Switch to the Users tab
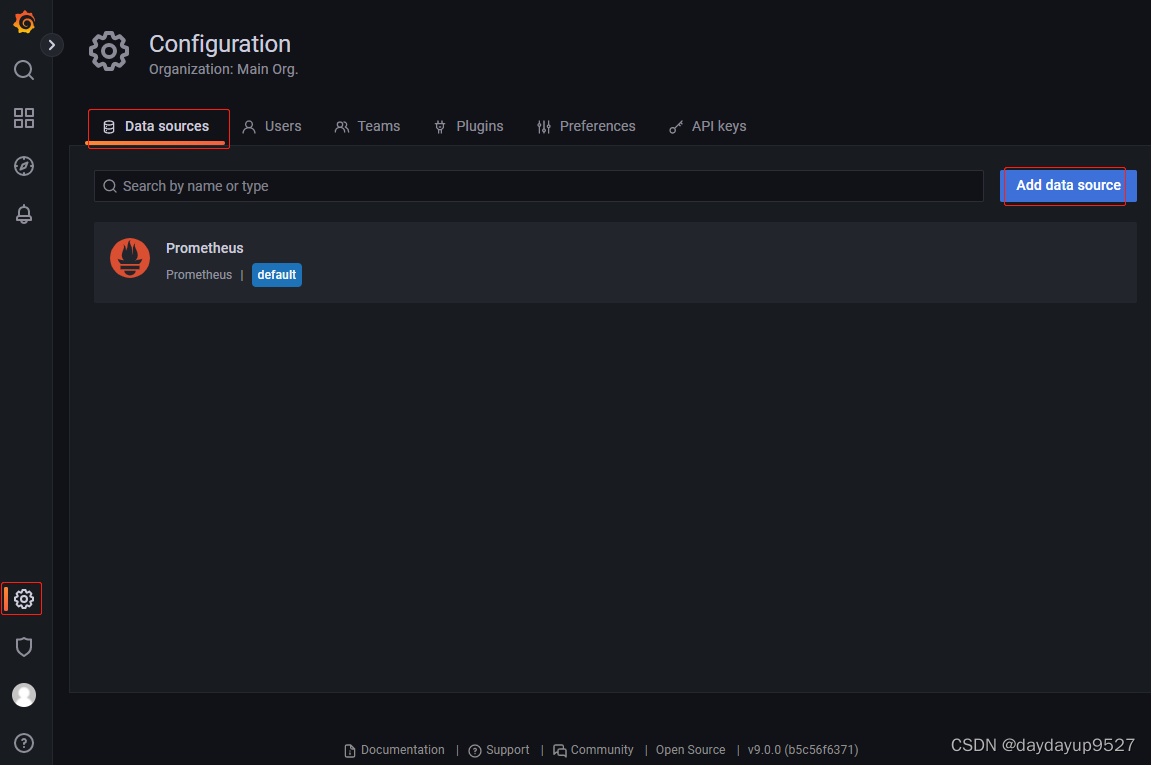 (272, 126)
